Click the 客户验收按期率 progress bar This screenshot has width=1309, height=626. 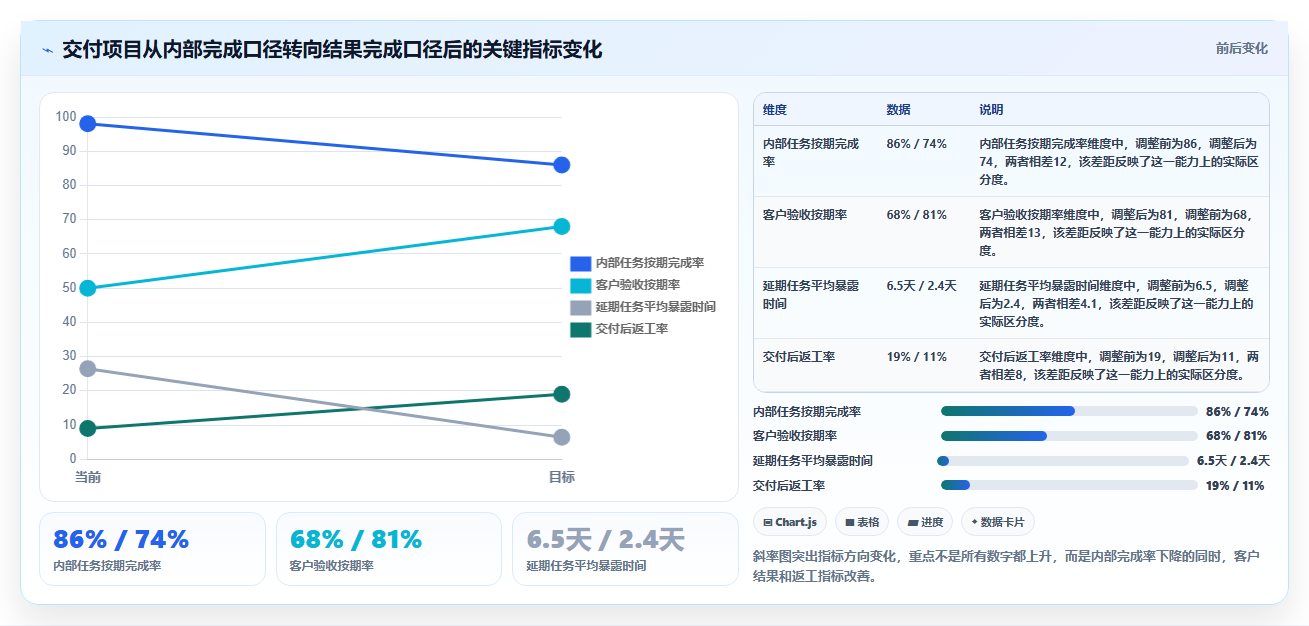[x=1069, y=436]
